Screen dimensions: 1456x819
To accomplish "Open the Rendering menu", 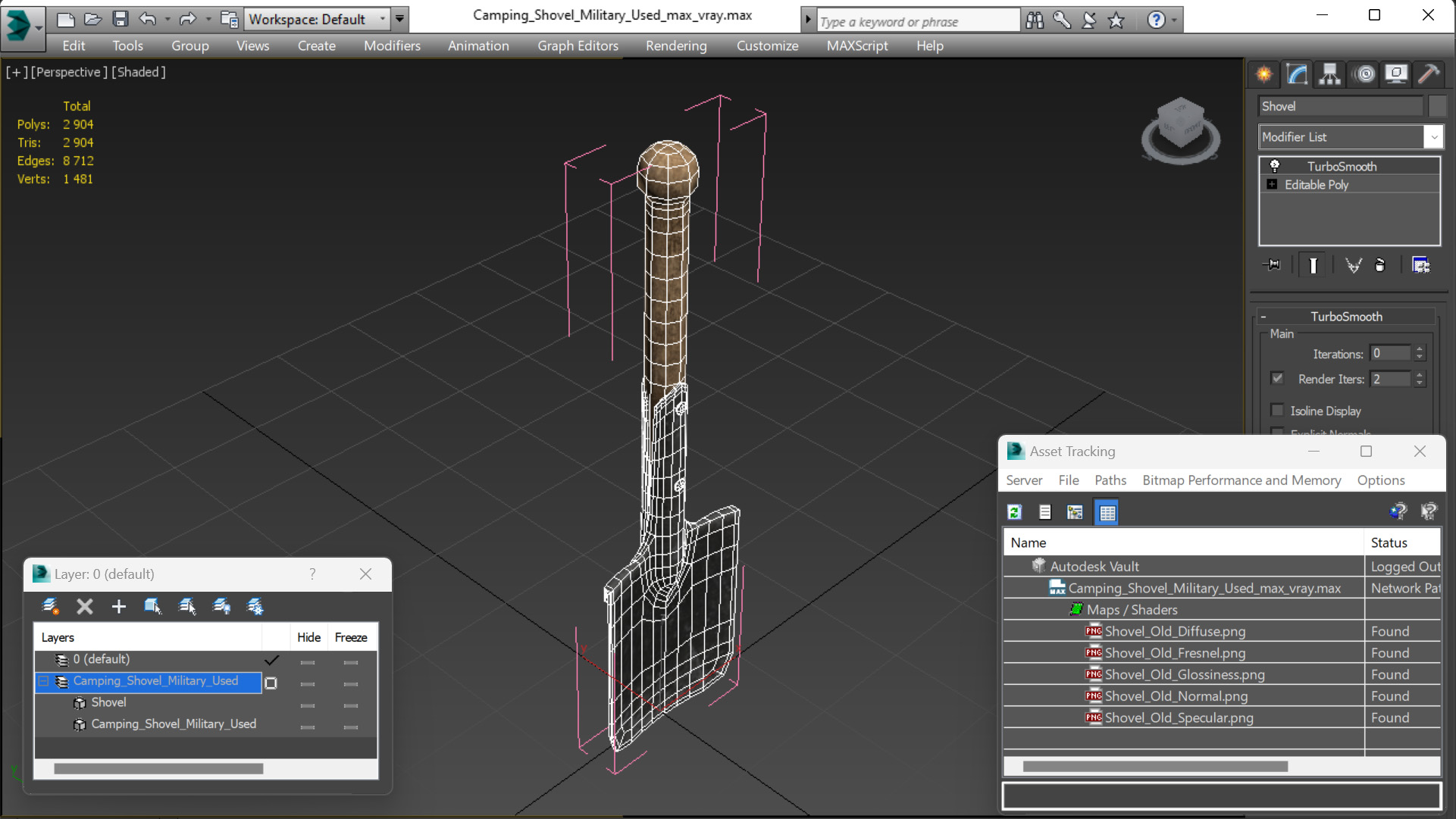I will coord(676,46).
